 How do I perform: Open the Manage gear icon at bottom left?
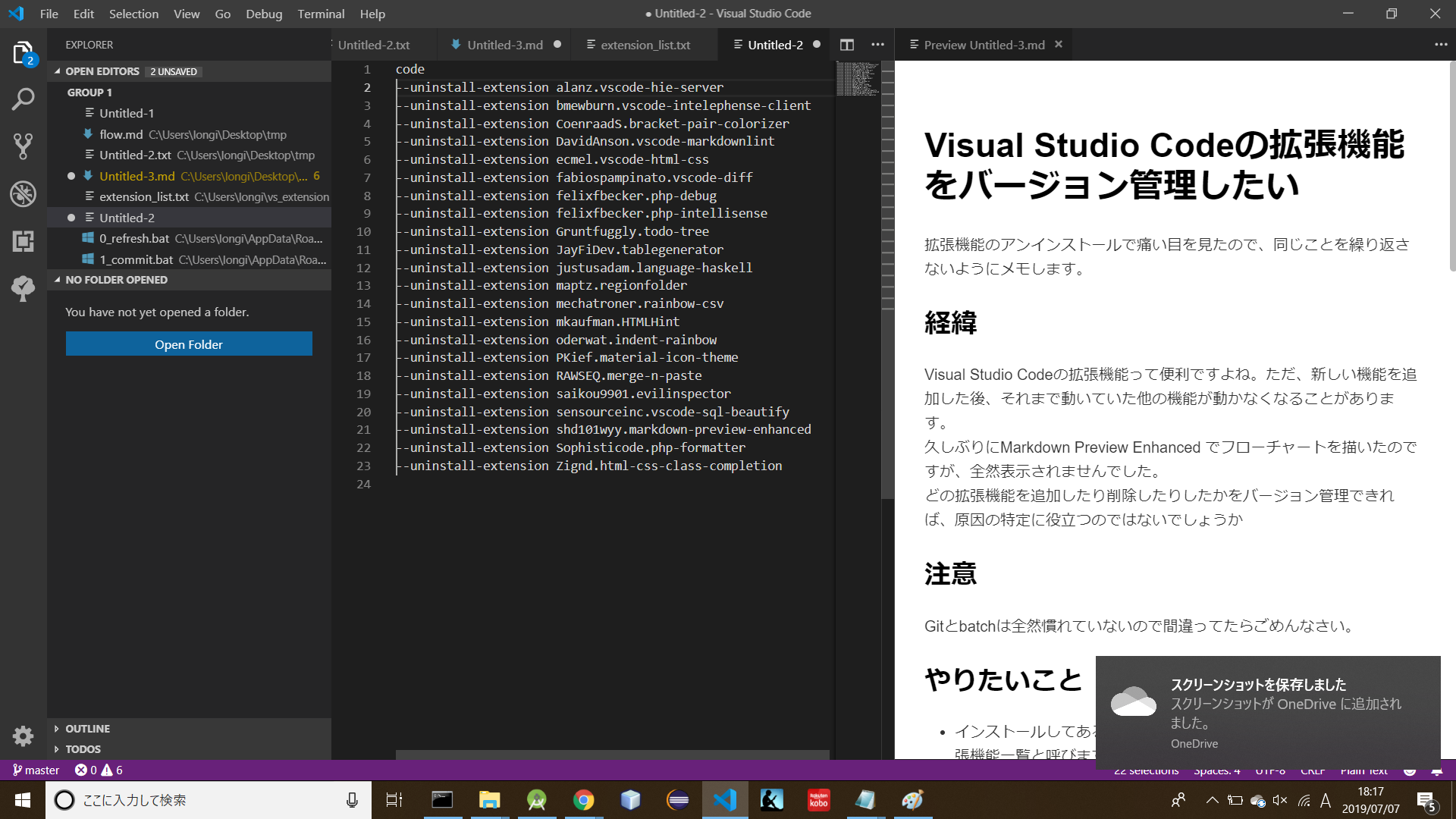tap(23, 736)
